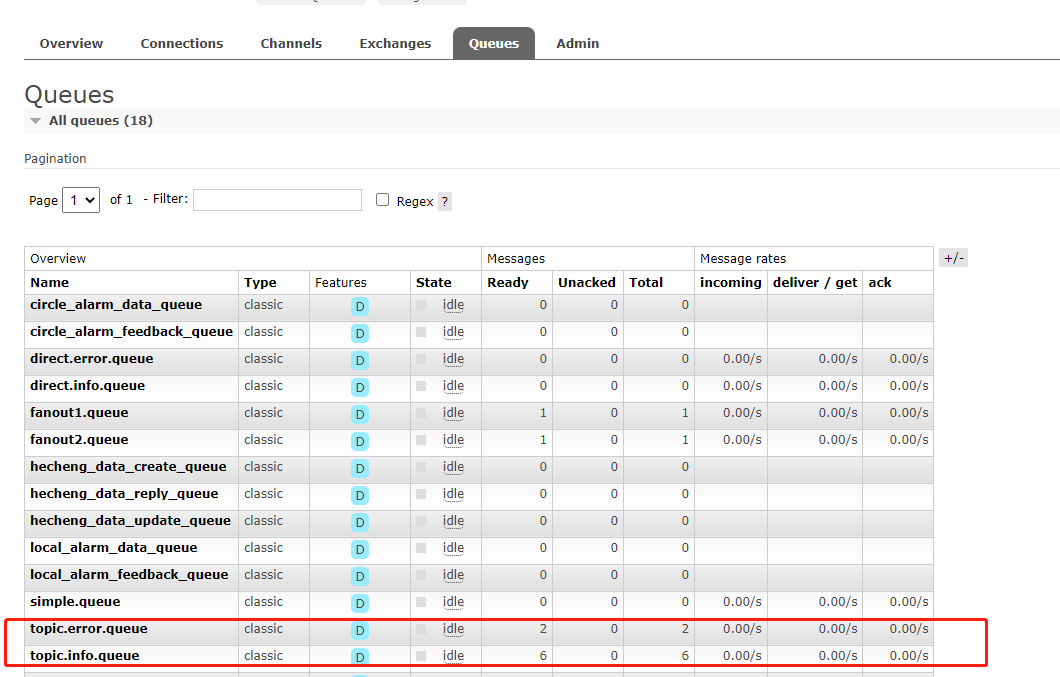Open local_alarm_feedback_queue details
Image resolution: width=1060 pixels, height=677 pixels.
pos(129,575)
